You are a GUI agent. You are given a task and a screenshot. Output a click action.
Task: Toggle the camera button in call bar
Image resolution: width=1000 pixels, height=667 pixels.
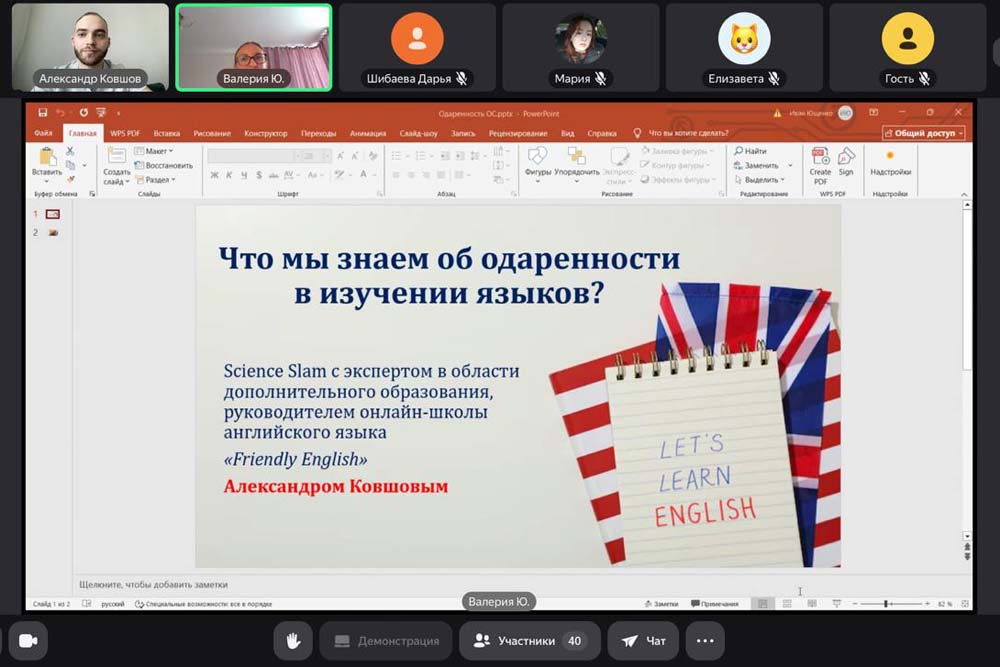[x=27, y=641]
